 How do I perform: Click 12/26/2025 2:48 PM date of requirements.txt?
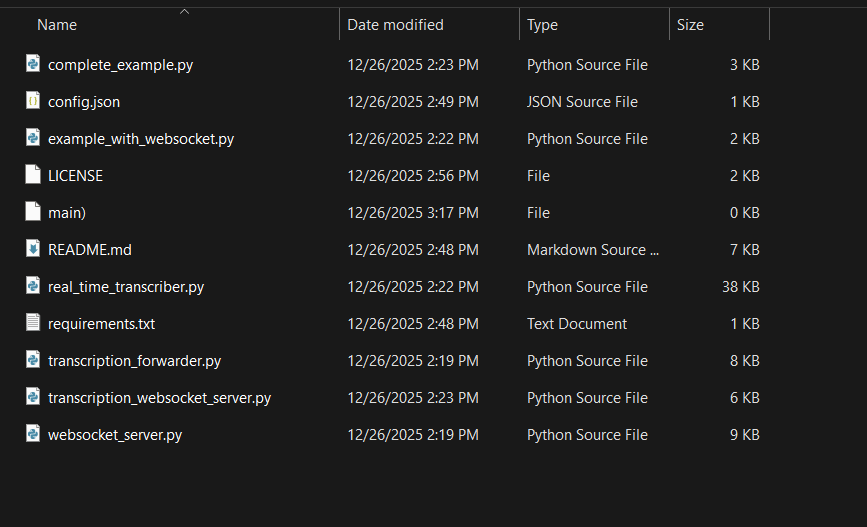tap(413, 324)
